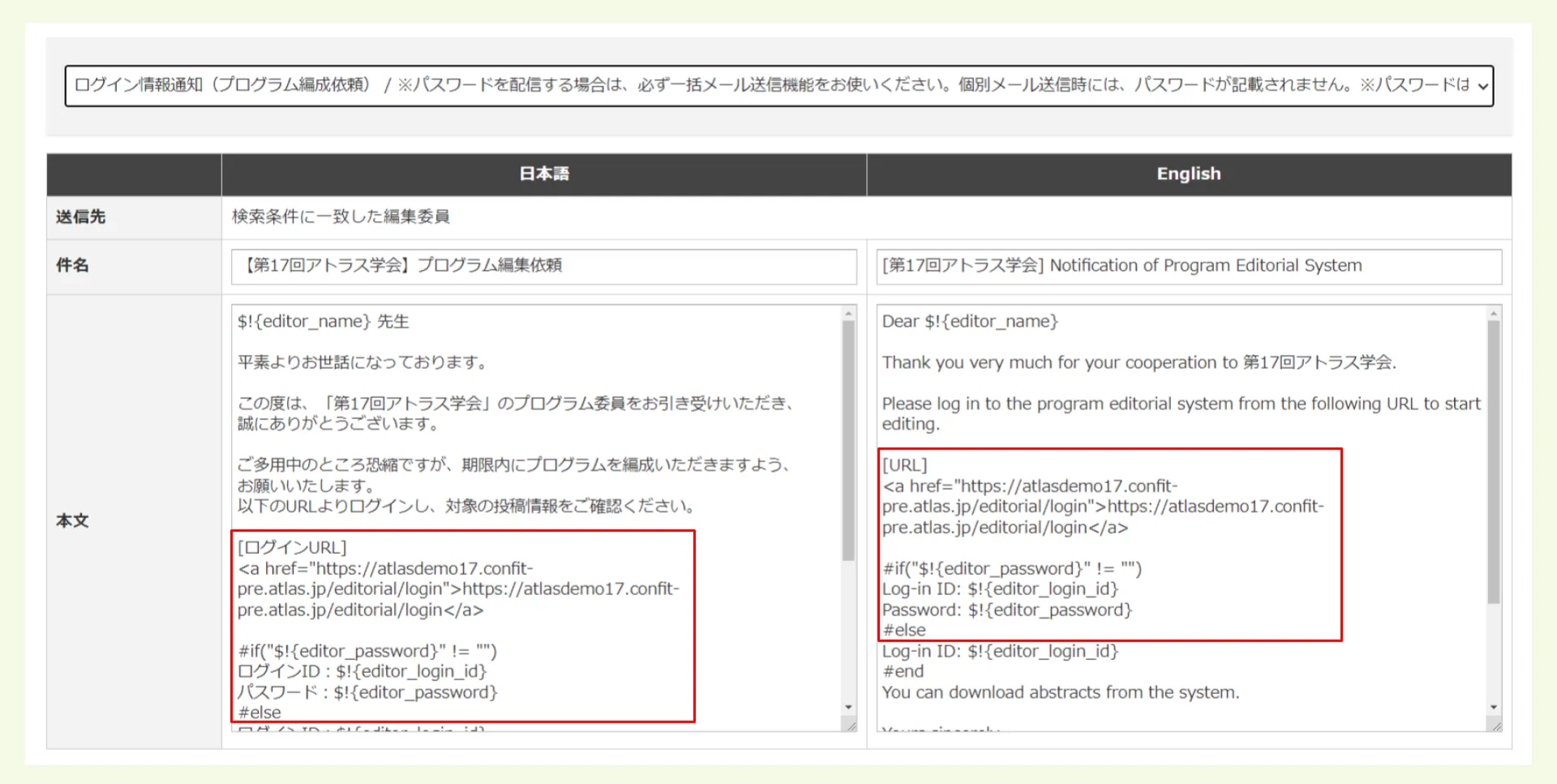The height and width of the screenshot is (784, 1557).
Task: Click the down arrow on Japanese body scrollbar
Action: (848, 707)
